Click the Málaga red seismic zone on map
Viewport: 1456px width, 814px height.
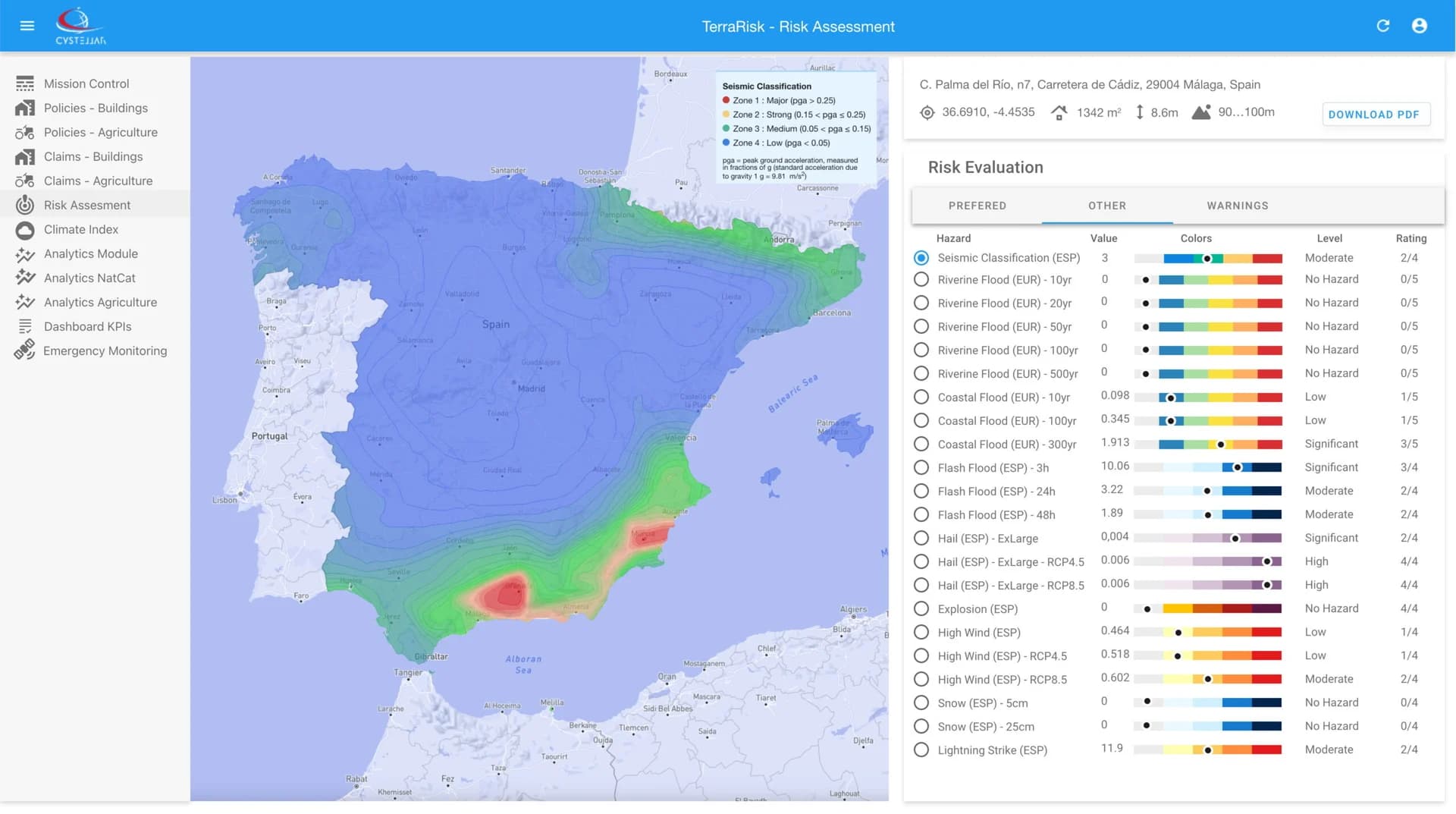505,595
